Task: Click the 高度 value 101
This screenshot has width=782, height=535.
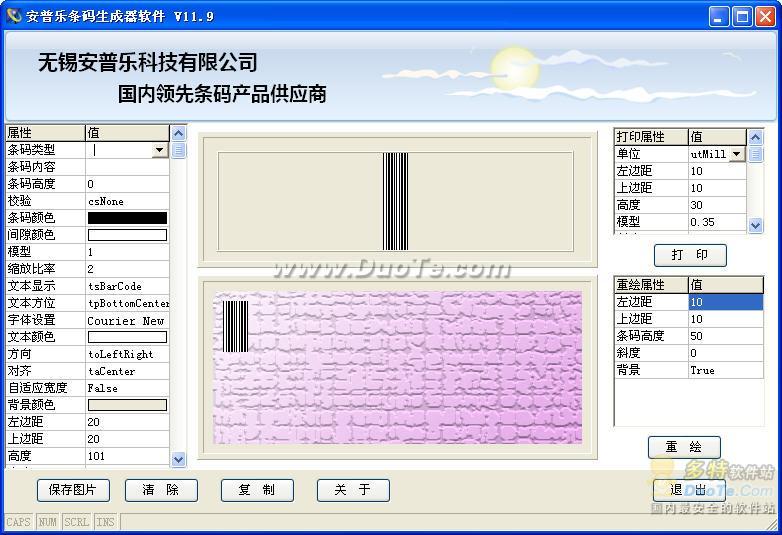Action: (127, 456)
